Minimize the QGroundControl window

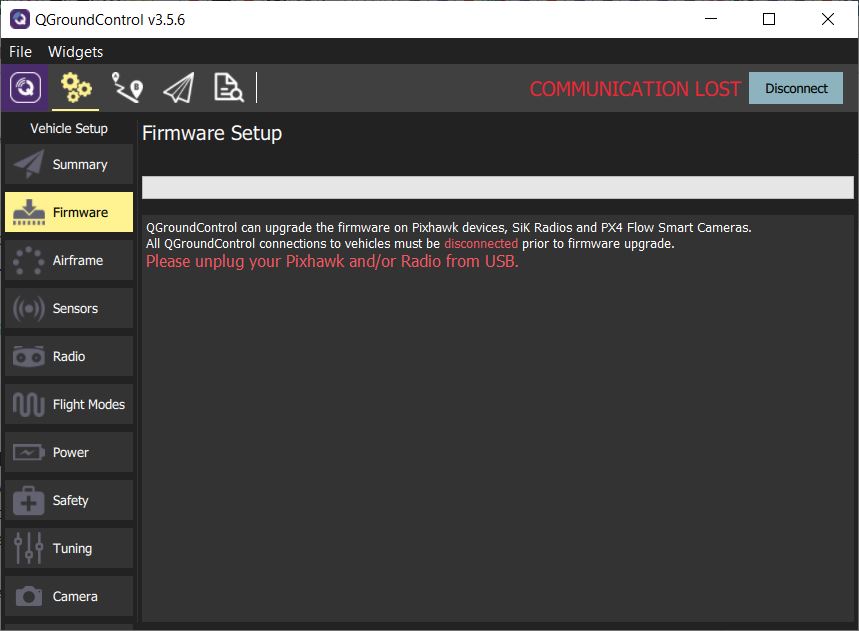click(x=711, y=19)
